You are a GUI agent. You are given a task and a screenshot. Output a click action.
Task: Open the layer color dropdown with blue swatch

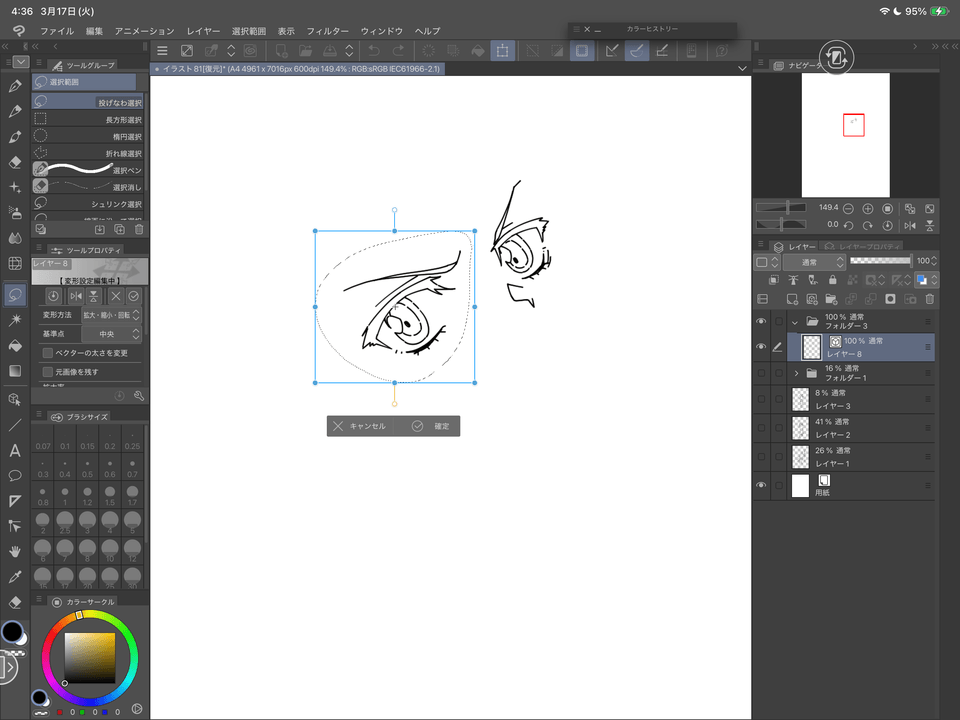[x=927, y=280]
